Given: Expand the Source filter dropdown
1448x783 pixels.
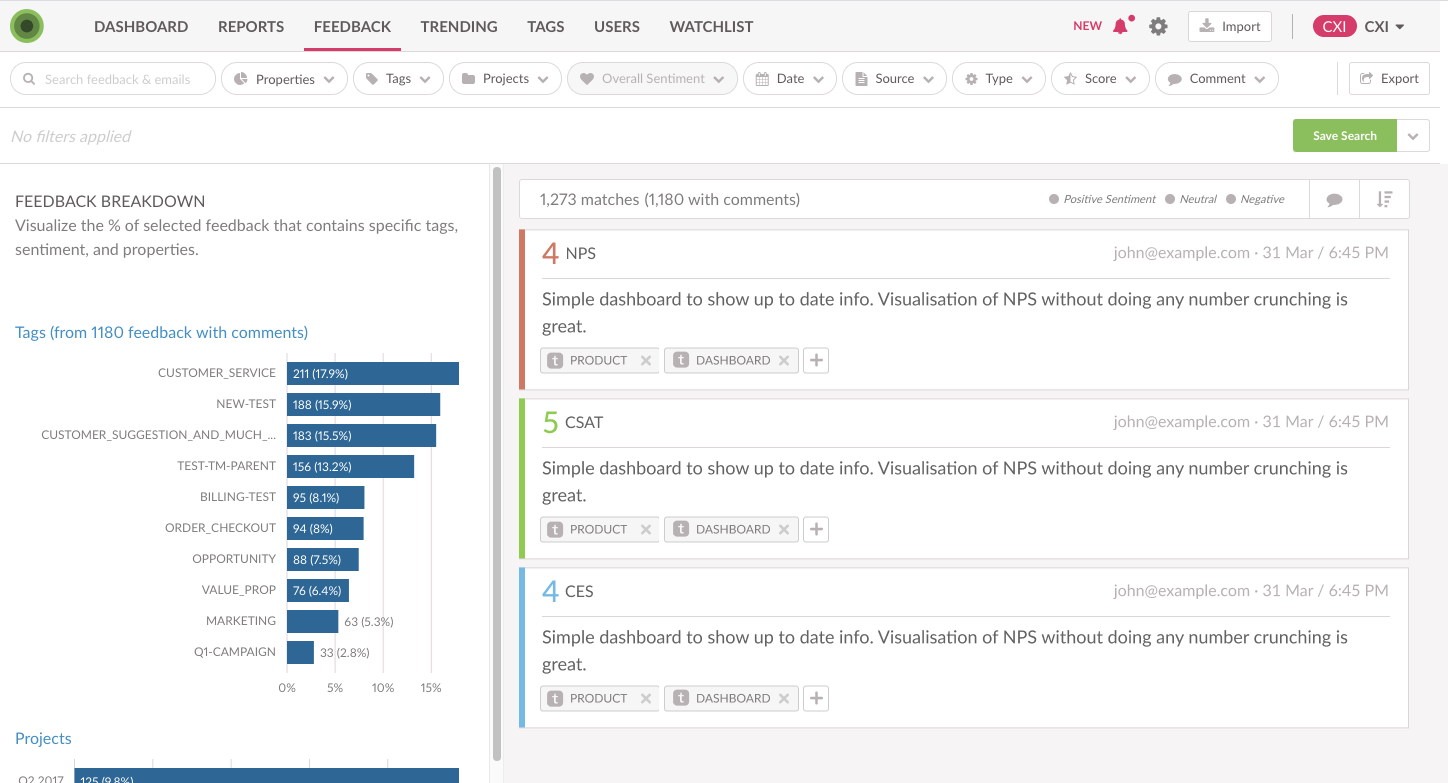Looking at the screenshot, I should pyautogui.click(x=894, y=79).
